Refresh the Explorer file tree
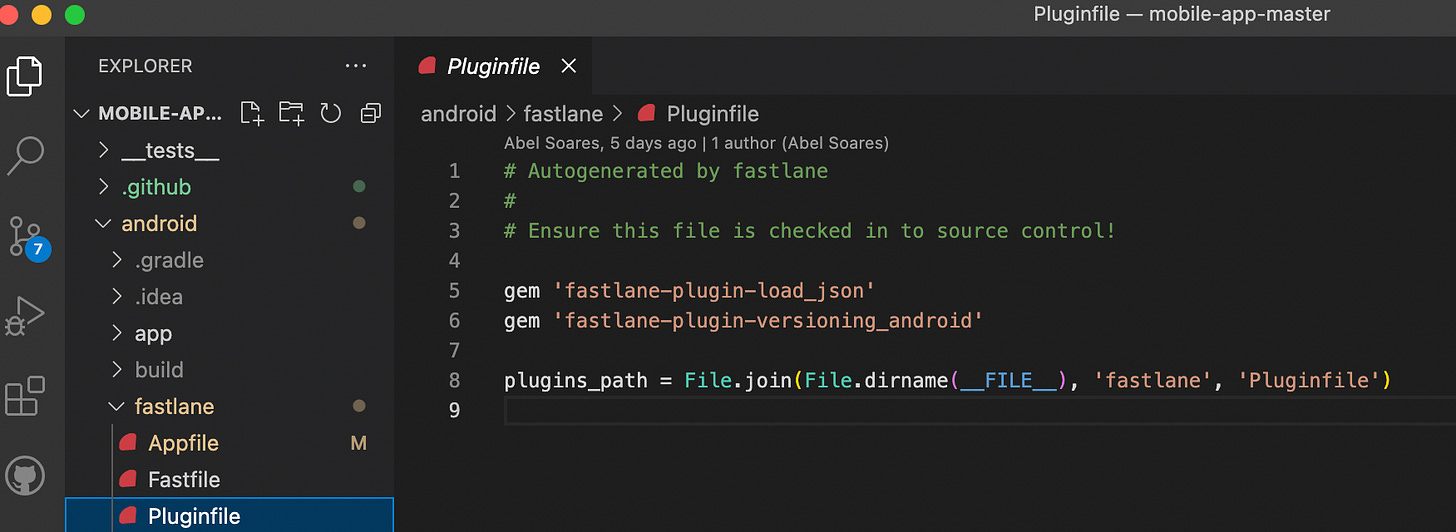Viewport: 1456px width, 532px height. point(331,113)
